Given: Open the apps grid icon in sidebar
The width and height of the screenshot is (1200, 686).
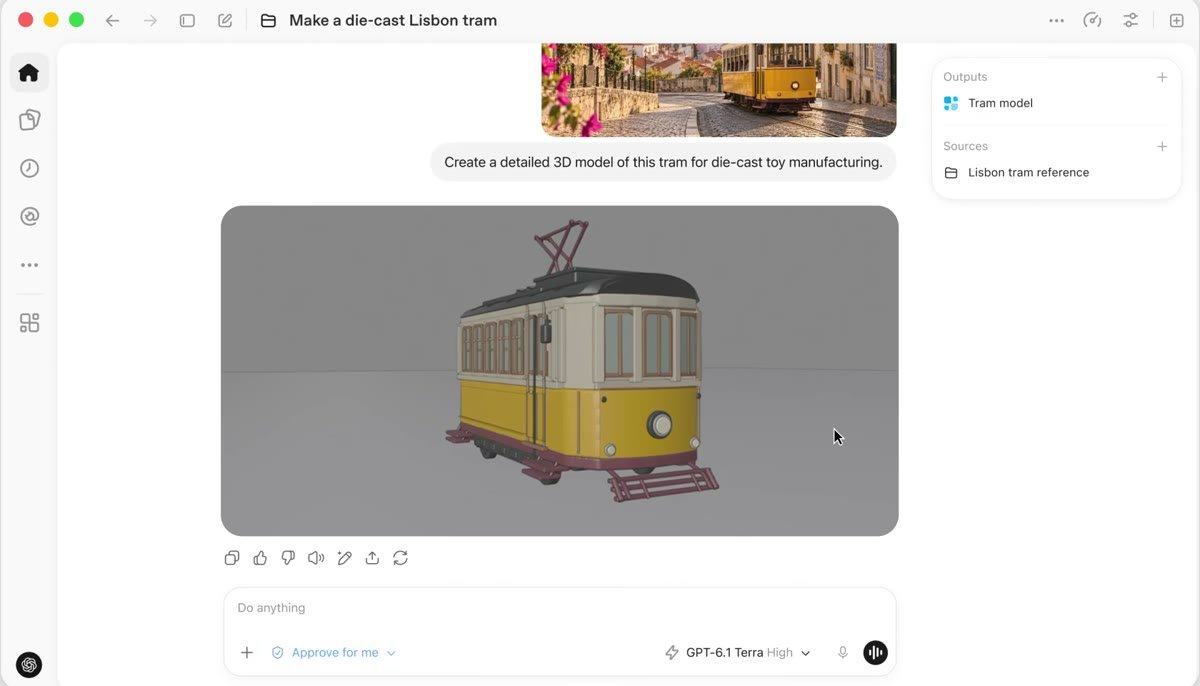Looking at the screenshot, I should pos(29,323).
